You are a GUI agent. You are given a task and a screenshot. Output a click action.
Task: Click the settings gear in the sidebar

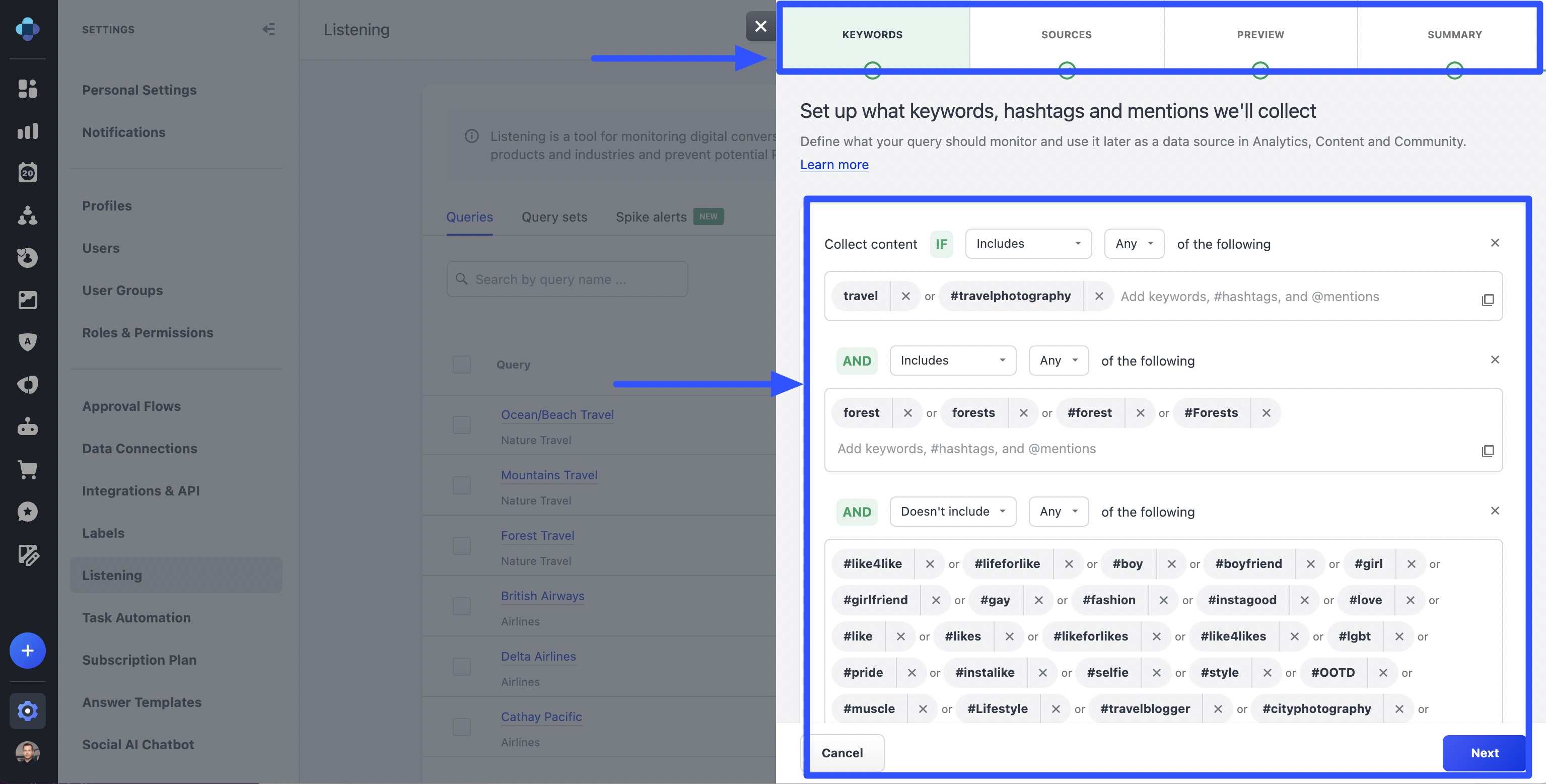tap(28, 711)
